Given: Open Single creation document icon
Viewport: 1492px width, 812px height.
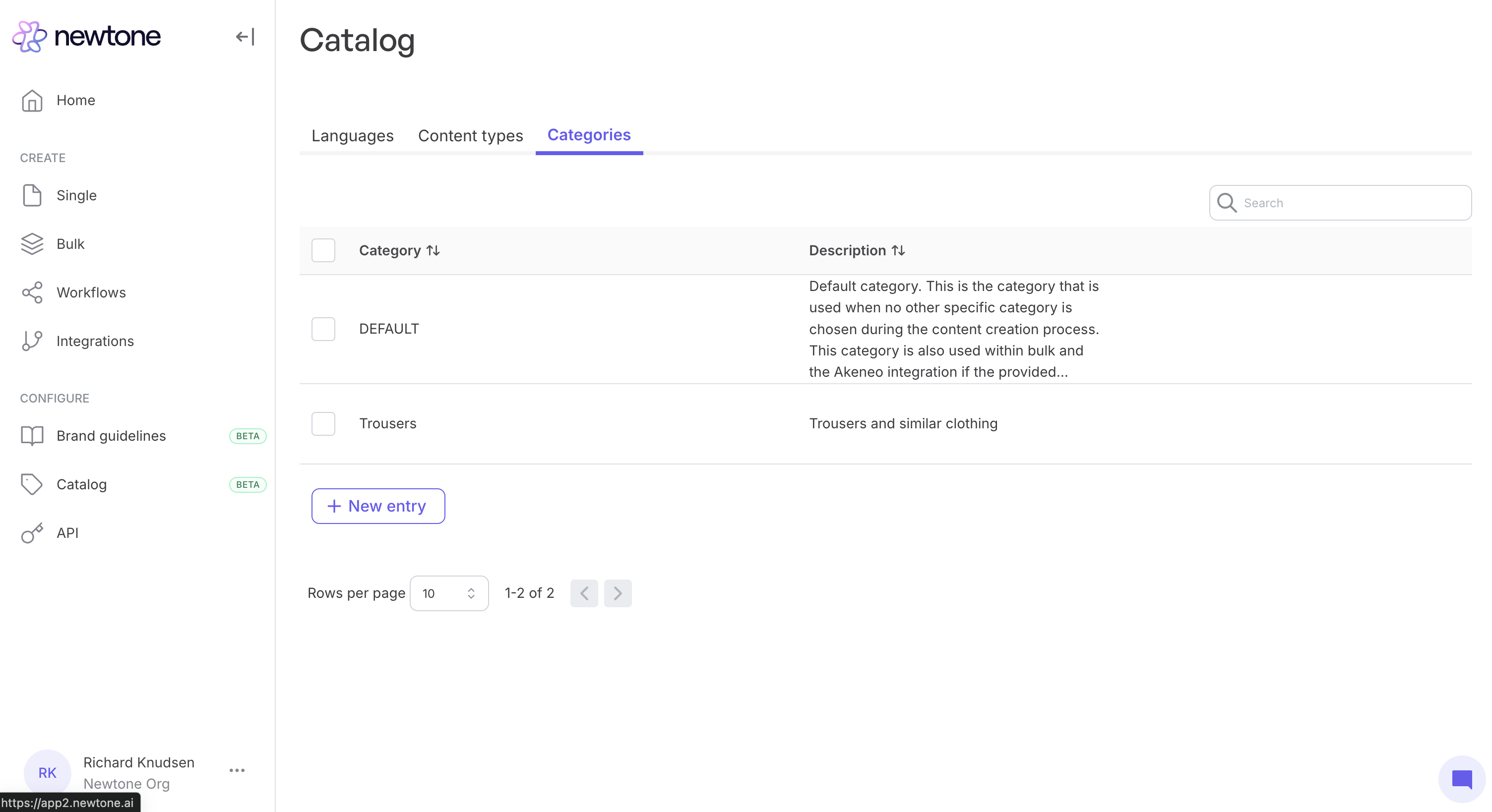Looking at the screenshot, I should 32,196.
